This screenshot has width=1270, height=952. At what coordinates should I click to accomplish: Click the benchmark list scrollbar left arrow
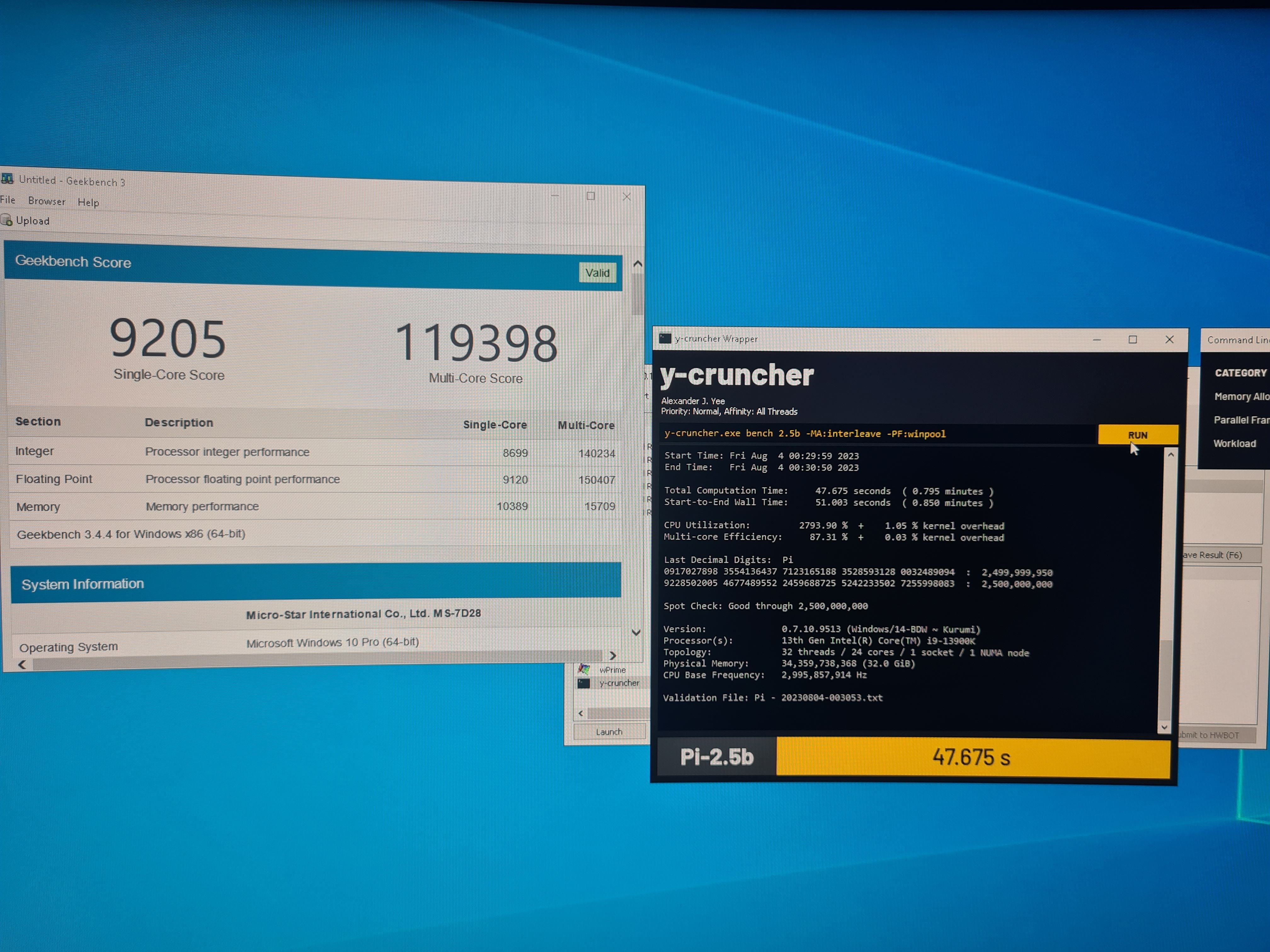click(x=581, y=713)
